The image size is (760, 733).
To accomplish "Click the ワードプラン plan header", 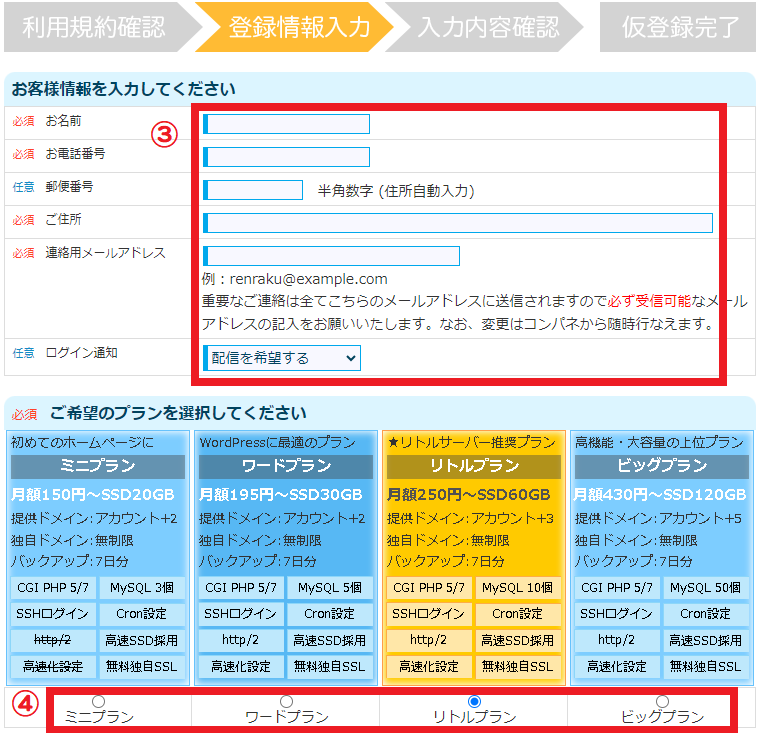I will point(286,466).
